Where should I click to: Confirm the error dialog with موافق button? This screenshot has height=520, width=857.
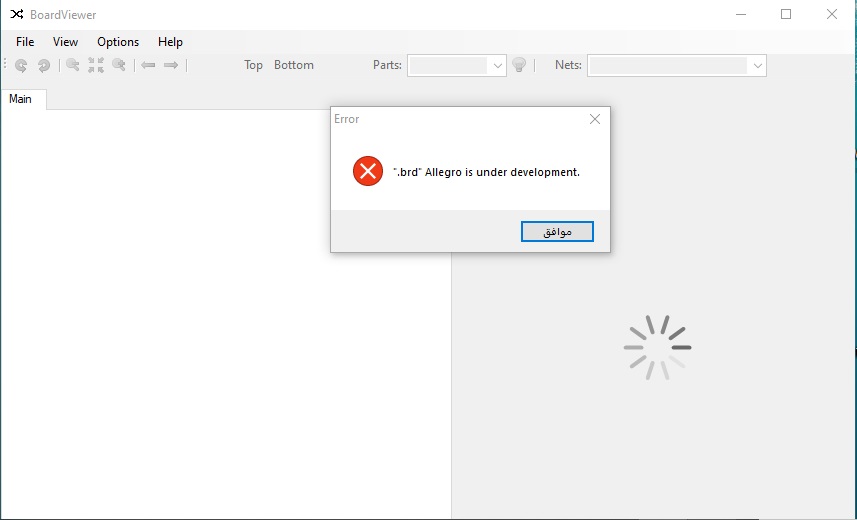pos(557,231)
